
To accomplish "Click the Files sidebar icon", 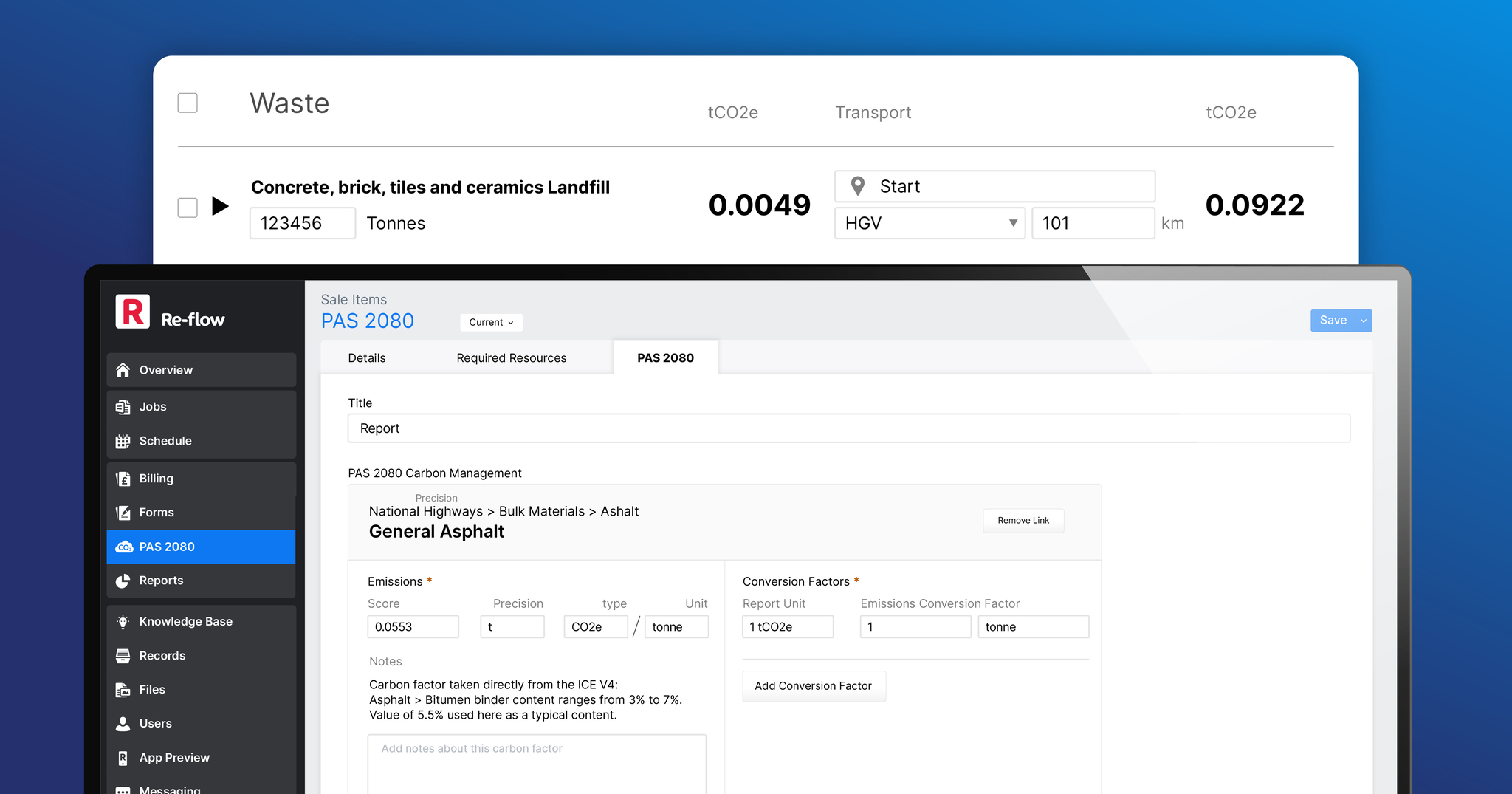I will pyautogui.click(x=123, y=690).
